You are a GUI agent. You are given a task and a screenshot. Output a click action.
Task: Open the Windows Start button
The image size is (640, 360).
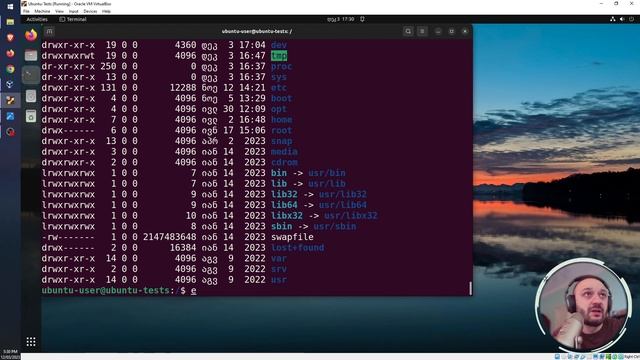coord(10,7)
